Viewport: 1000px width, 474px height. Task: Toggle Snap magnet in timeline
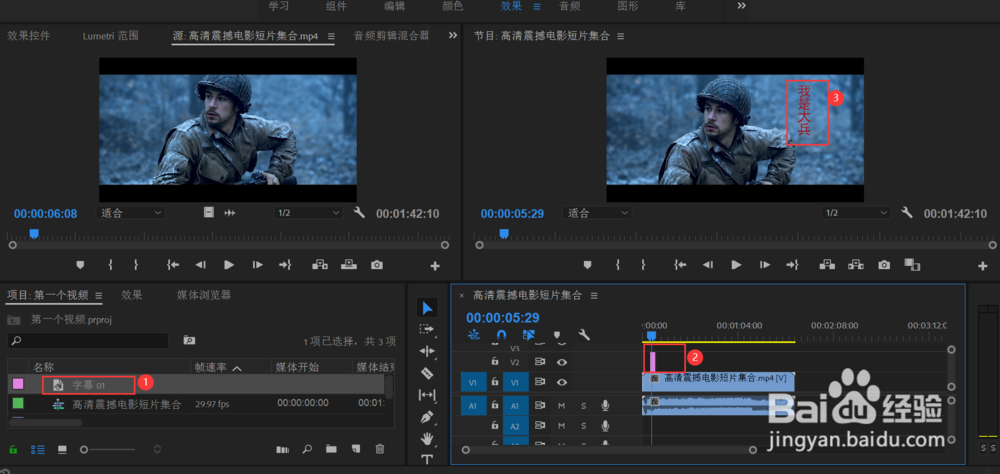[501, 334]
